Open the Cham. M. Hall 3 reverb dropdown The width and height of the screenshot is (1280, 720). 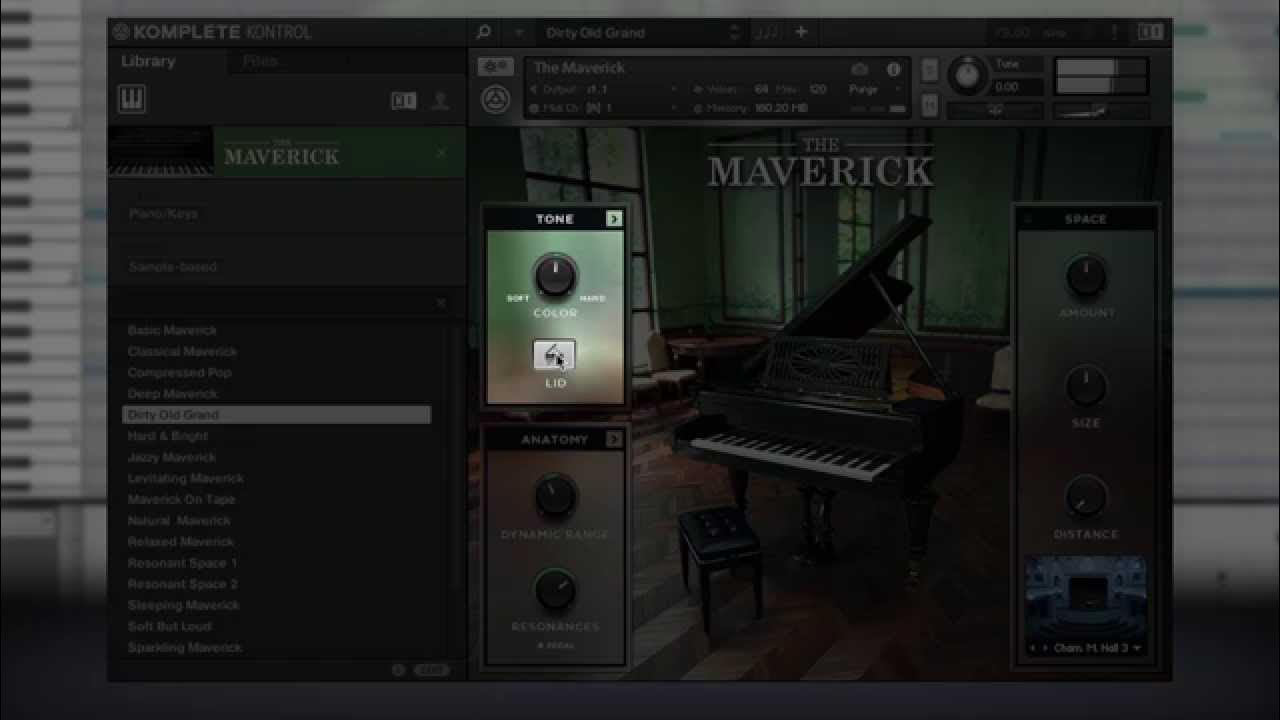[x=1086, y=648]
